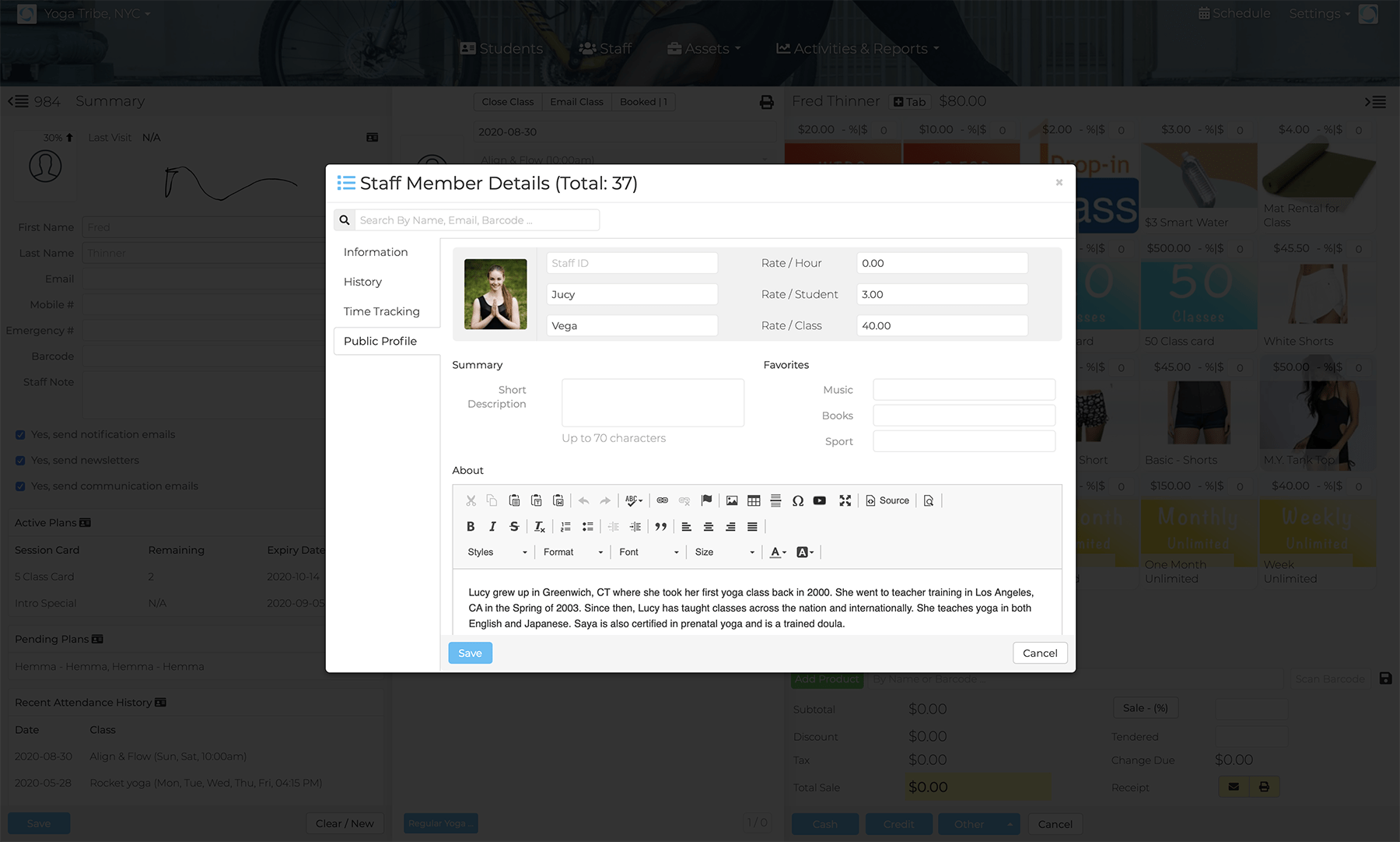Toggle 'Yes, send newsletters' checkbox
This screenshot has width=1400, height=842.
click(20, 461)
